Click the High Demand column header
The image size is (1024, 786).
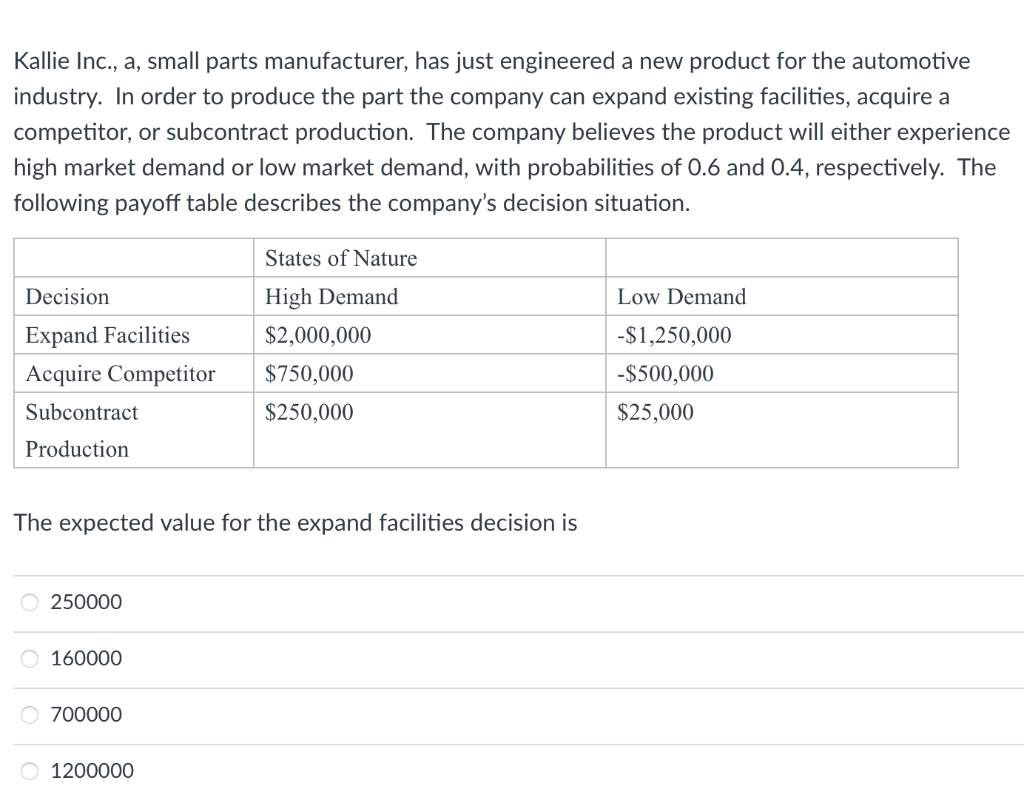331,296
